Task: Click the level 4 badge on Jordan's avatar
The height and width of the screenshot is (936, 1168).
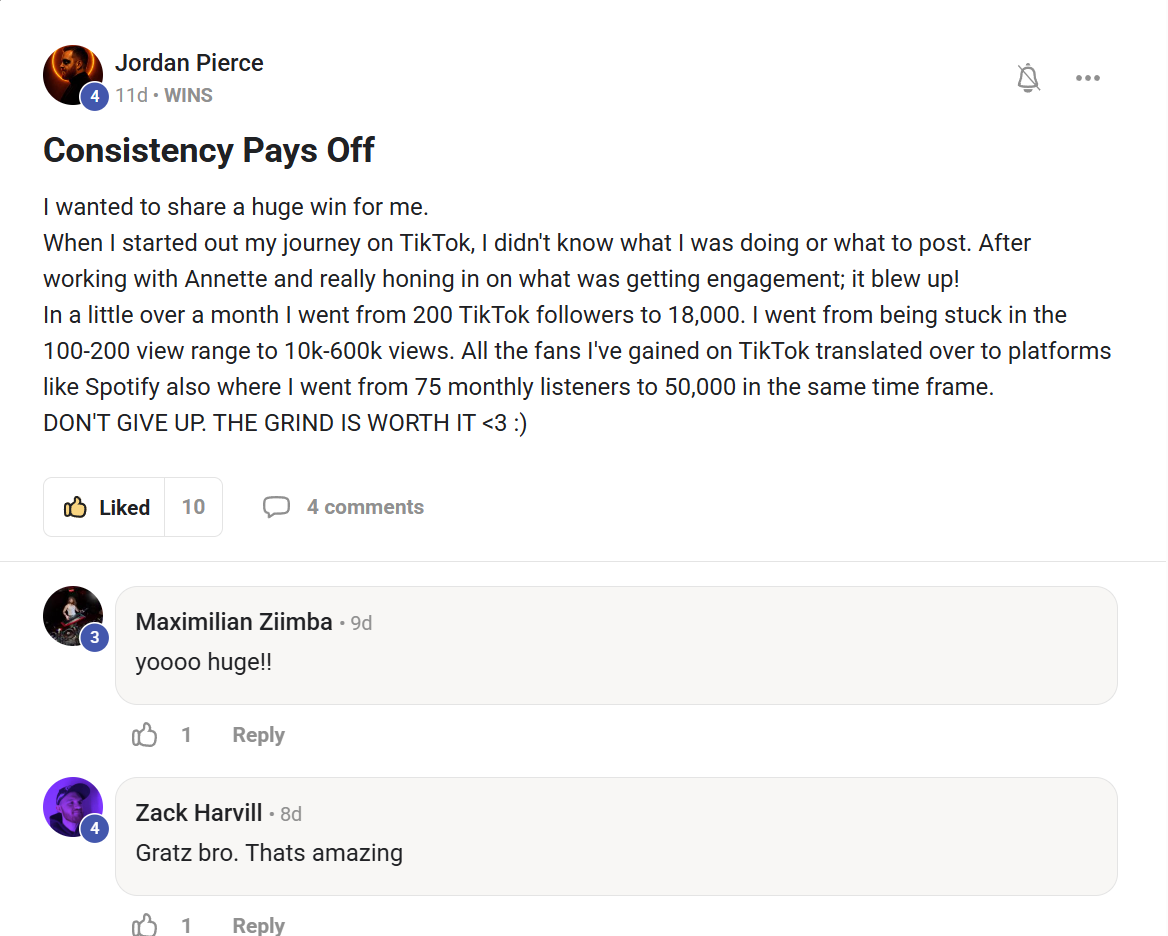Action: 95,97
